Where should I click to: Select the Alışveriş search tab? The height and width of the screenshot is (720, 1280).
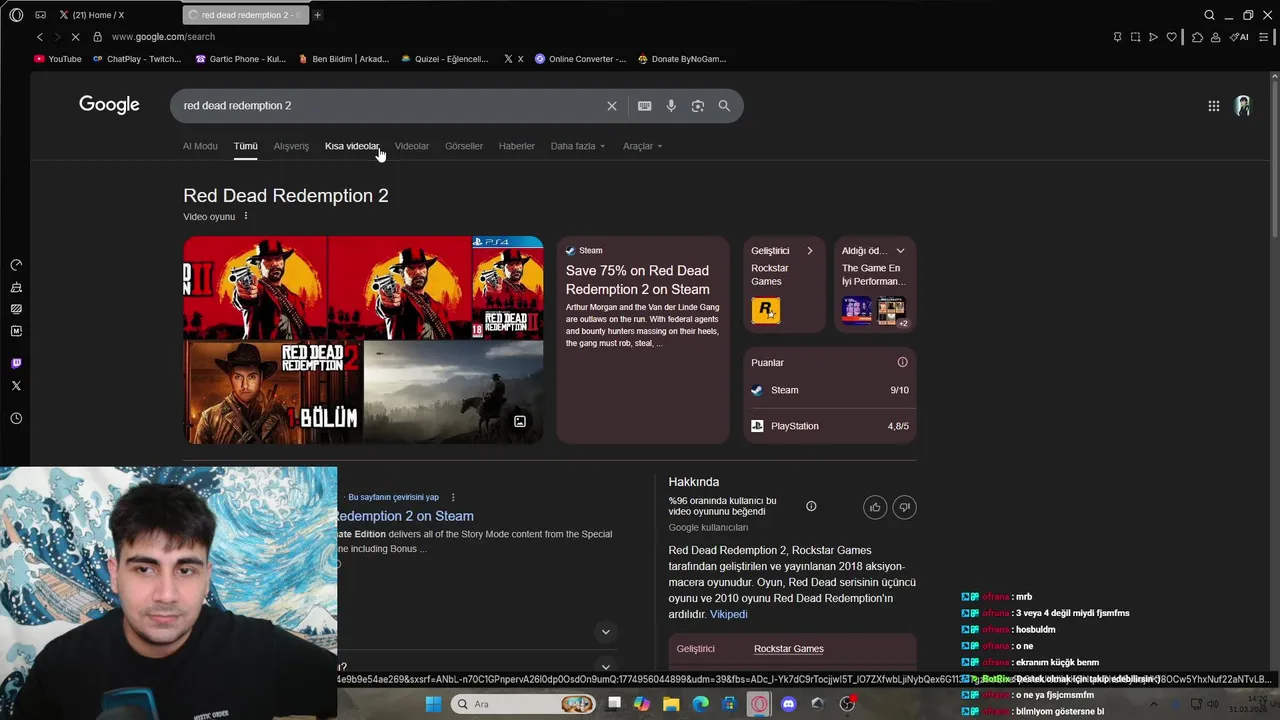291,146
